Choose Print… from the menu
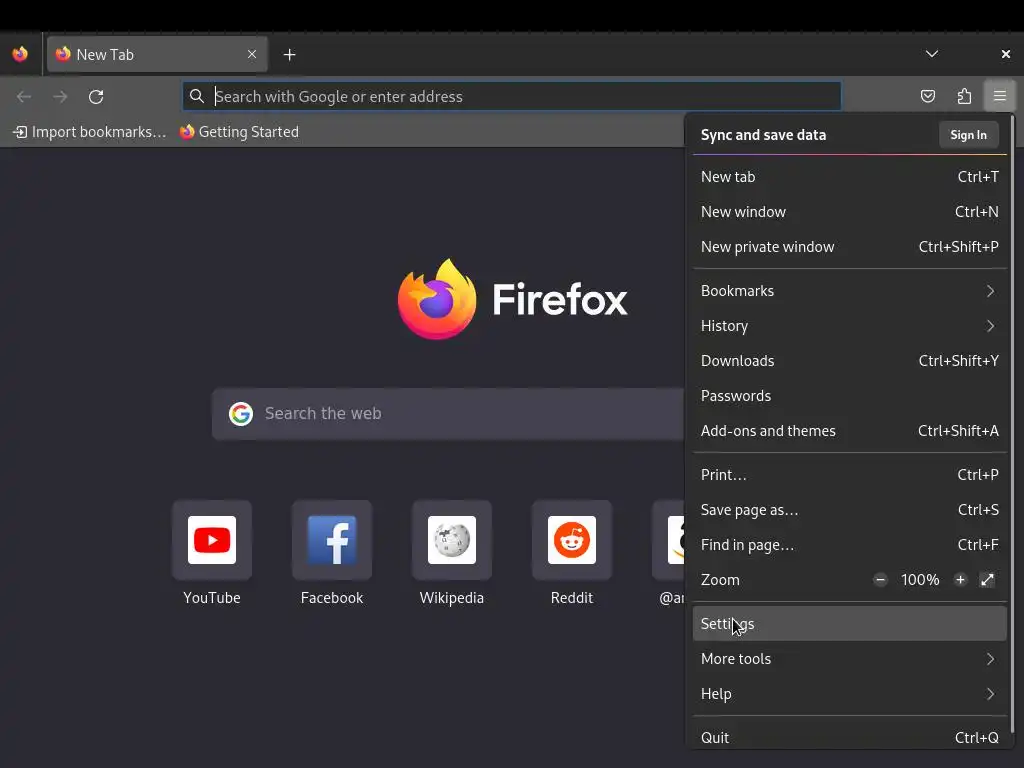 [x=850, y=475]
